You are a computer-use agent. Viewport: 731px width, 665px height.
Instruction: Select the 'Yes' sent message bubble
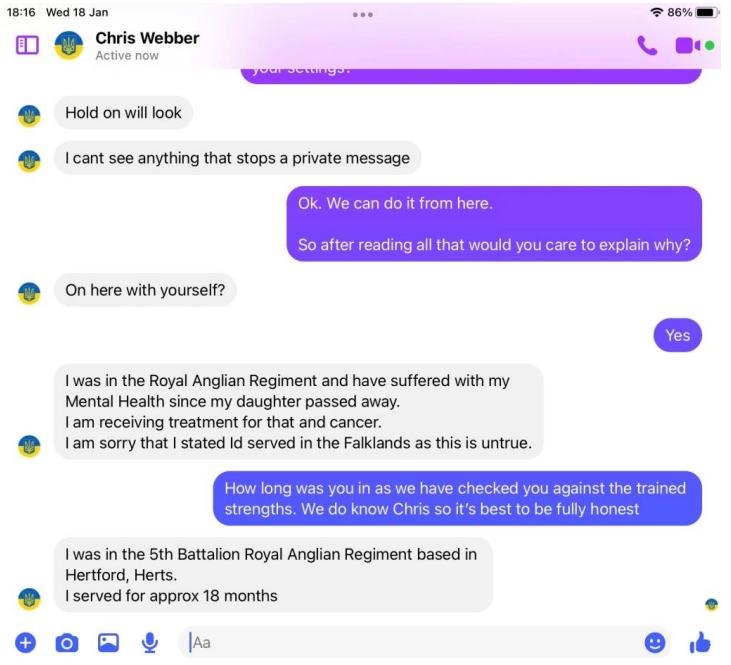coord(677,335)
